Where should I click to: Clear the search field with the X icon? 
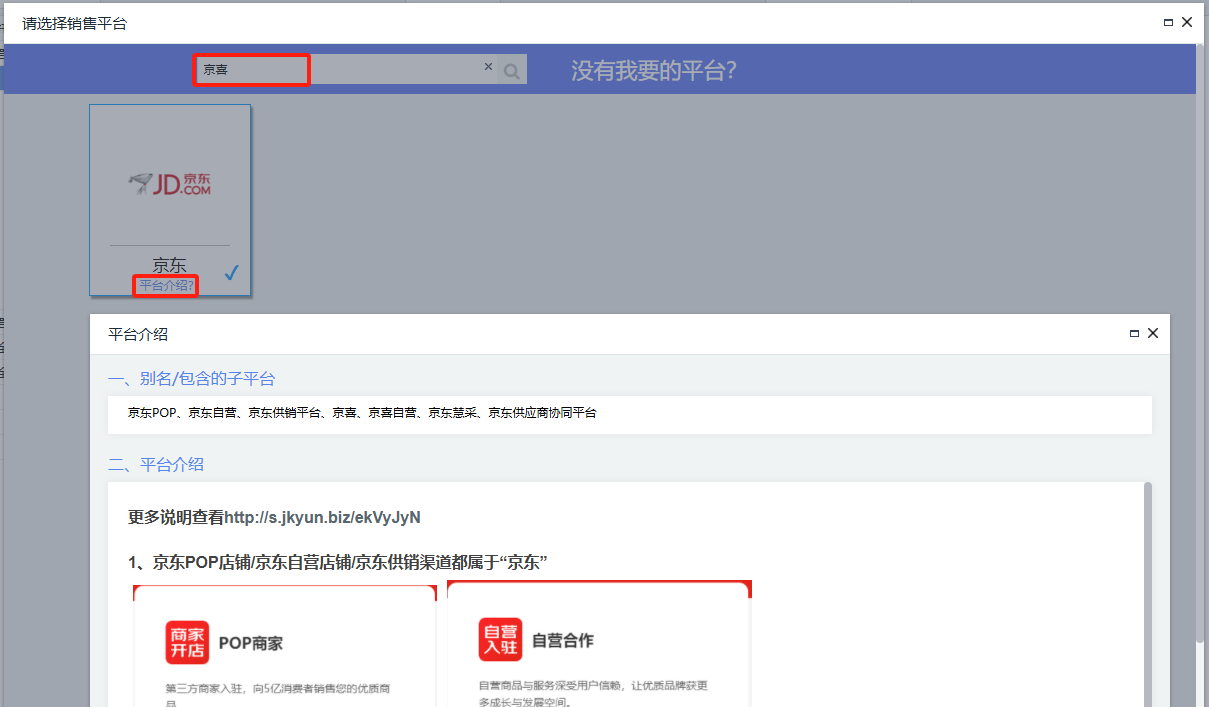coord(488,67)
